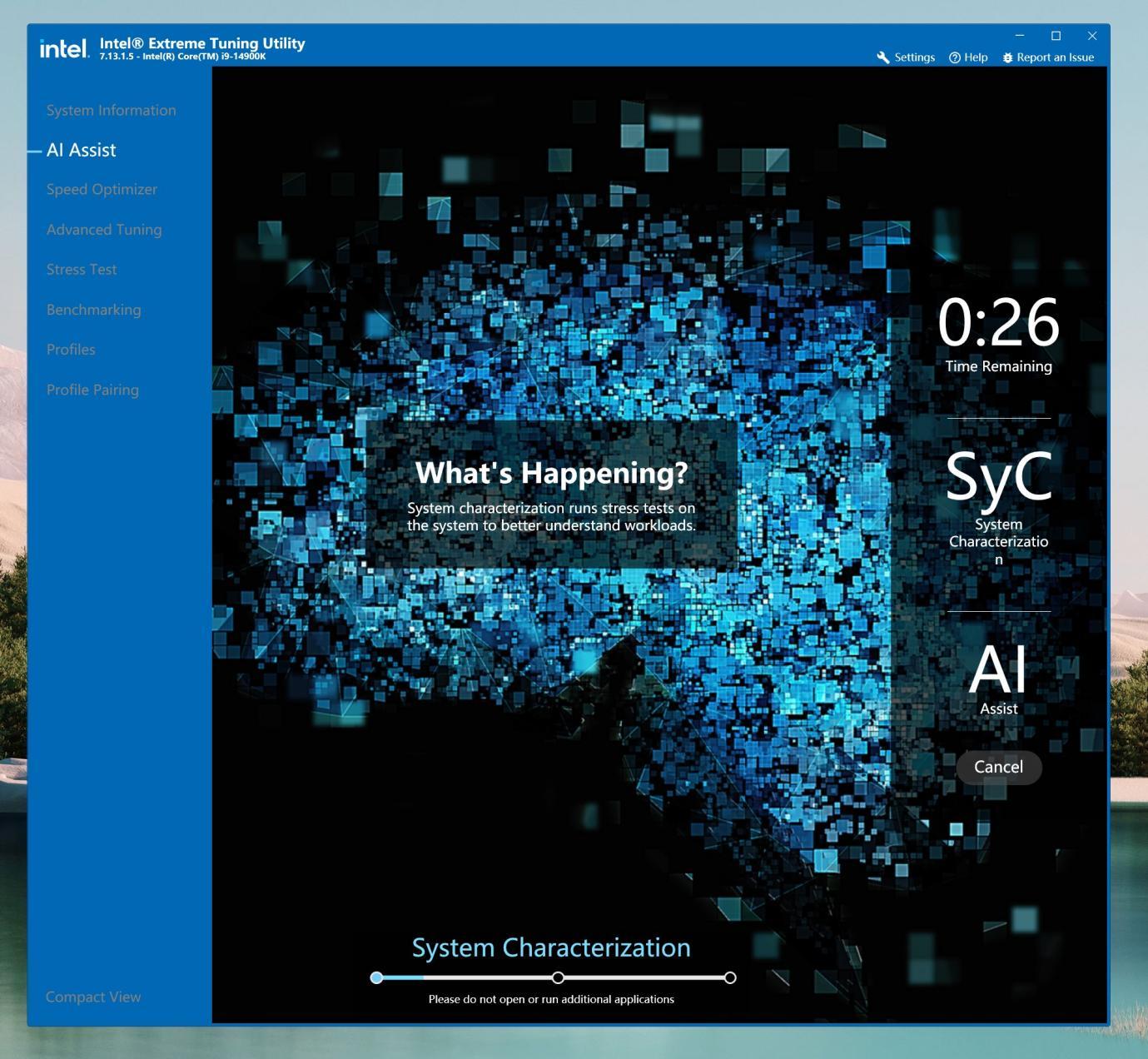This screenshot has height=1059, width=1148.
Task: Click Report an Issue text link
Action: (1056, 57)
